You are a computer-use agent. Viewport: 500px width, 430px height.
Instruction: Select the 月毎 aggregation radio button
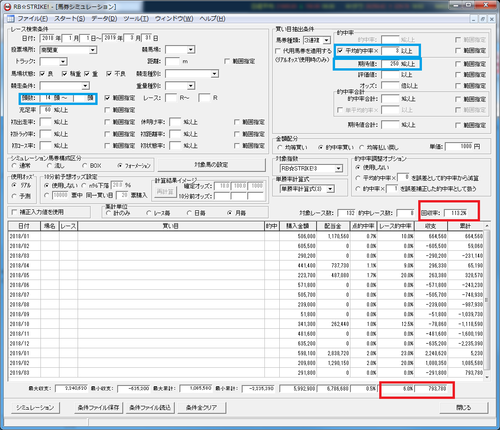click(230, 213)
